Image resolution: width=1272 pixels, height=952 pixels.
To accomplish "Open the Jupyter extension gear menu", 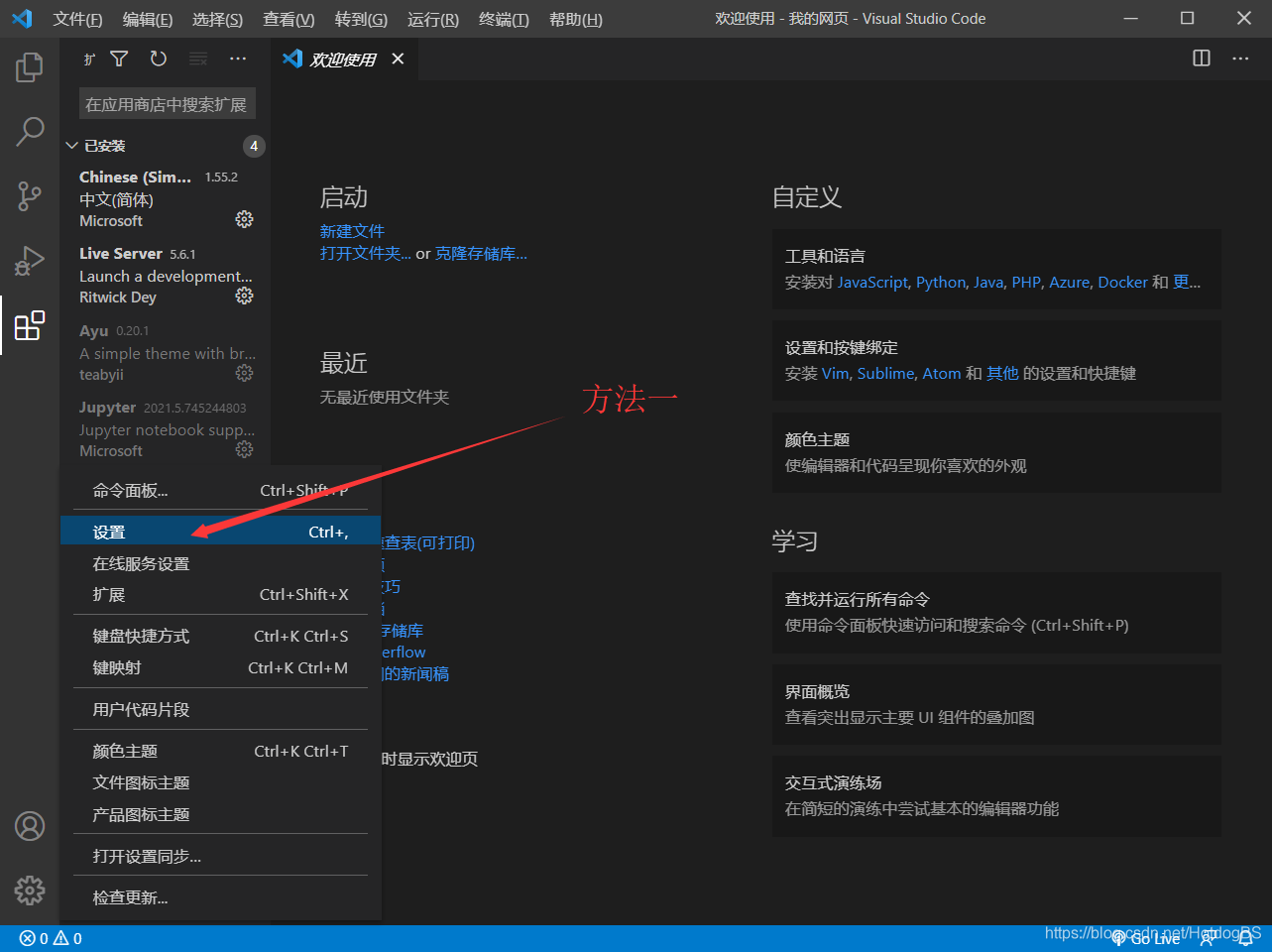I will pyautogui.click(x=244, y=449).
